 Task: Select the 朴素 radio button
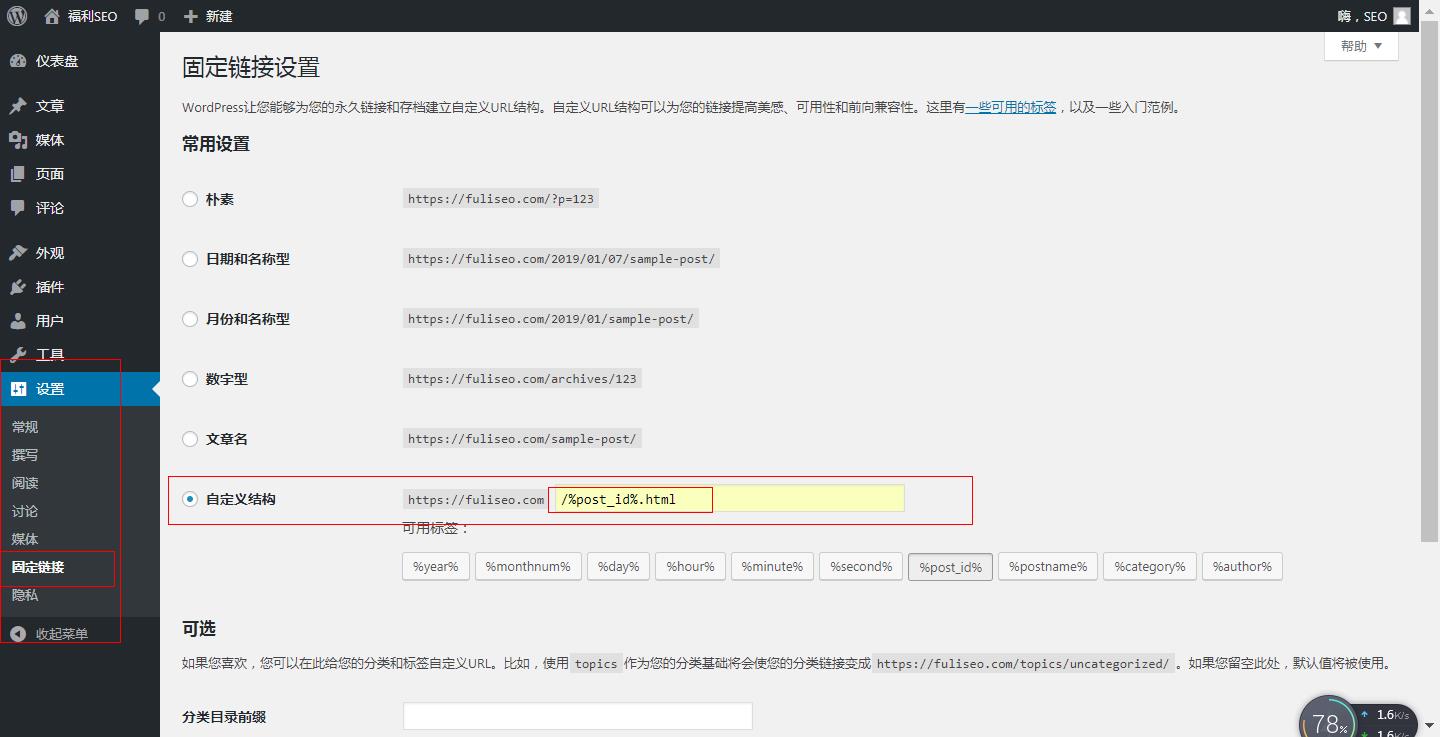[x=190, y=199]
